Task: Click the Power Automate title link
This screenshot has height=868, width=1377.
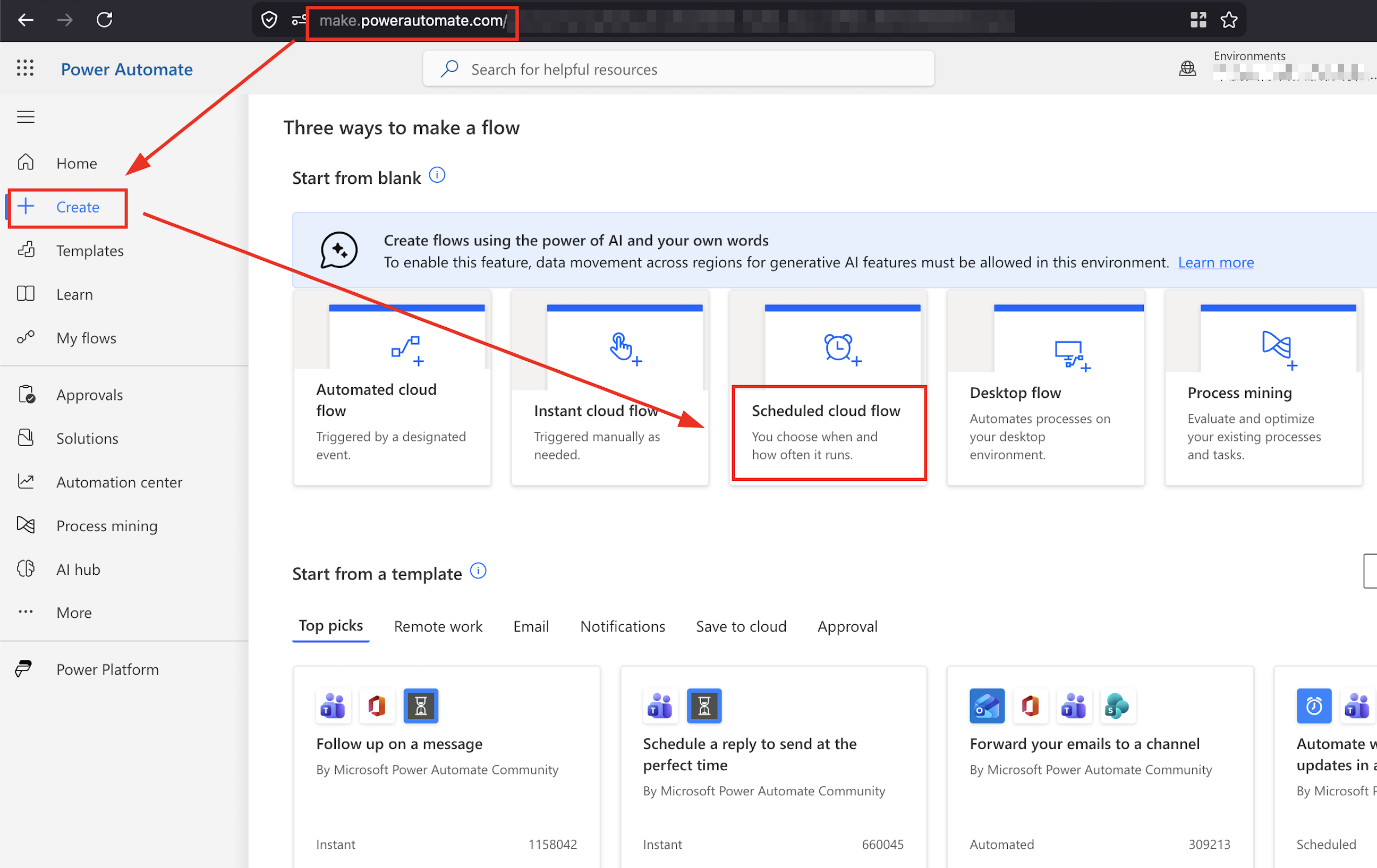Action: pyautogui.click(x=126, y=69)
